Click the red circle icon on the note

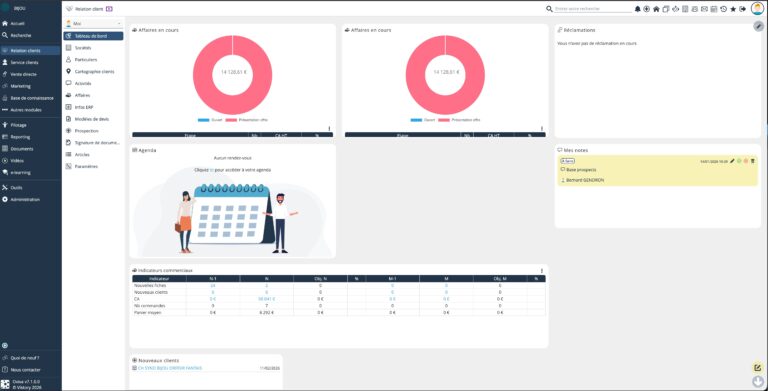(746, 161)
